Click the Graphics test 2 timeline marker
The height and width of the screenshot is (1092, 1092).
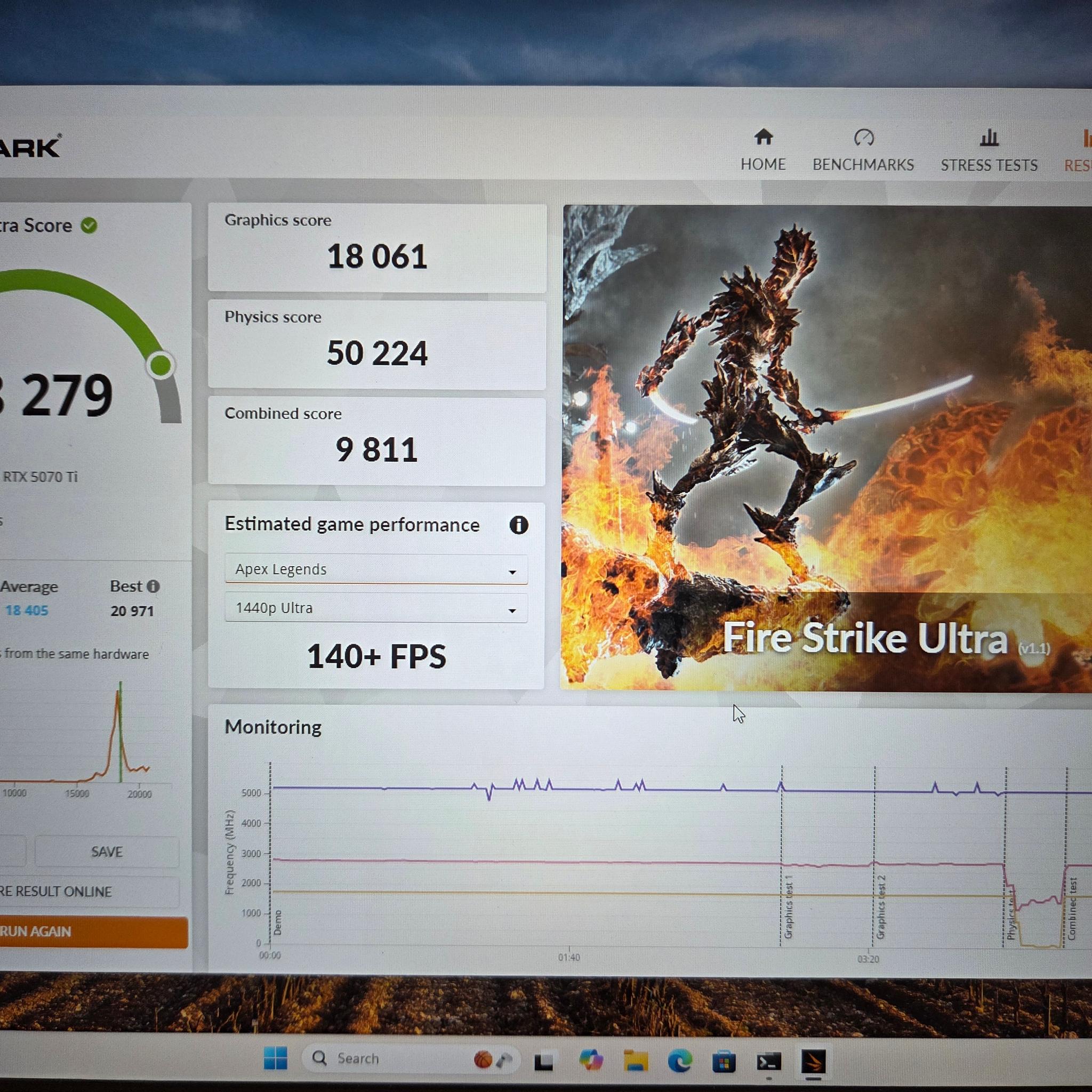[x=881, y=906]
